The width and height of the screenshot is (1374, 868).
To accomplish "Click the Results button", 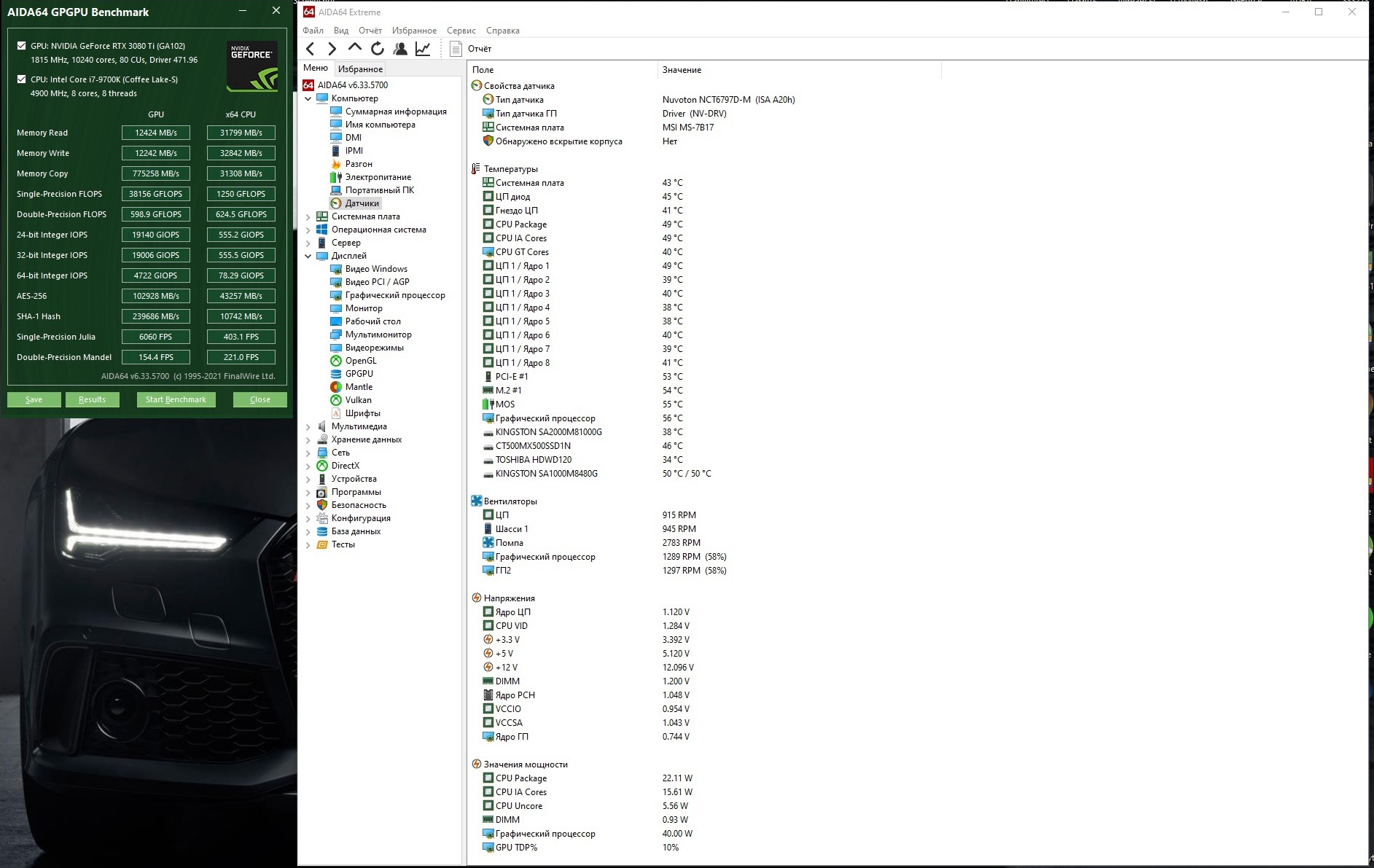I will tap(93, 399).
